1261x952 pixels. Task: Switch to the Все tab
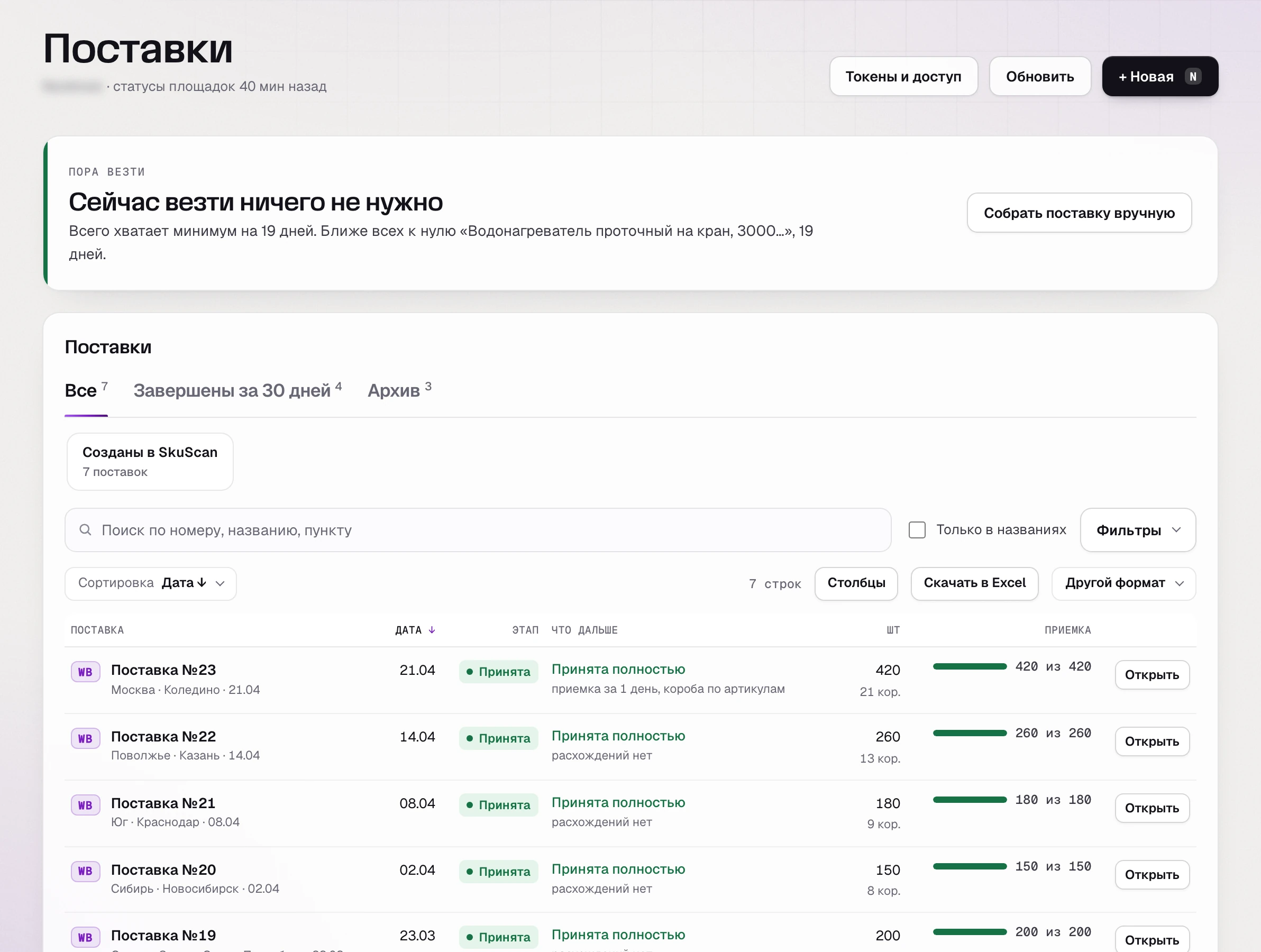(x=86, y=390)
